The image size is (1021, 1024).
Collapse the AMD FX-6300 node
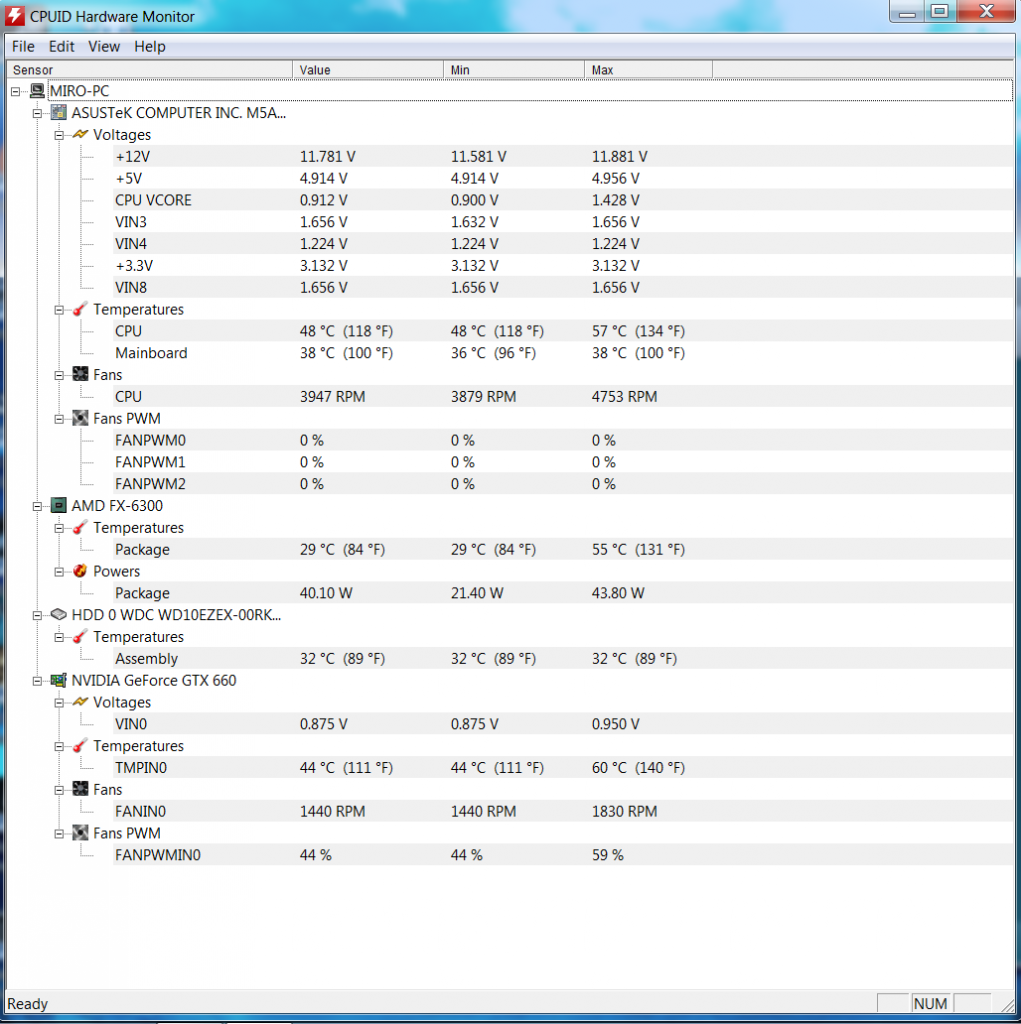click(37, 506)
